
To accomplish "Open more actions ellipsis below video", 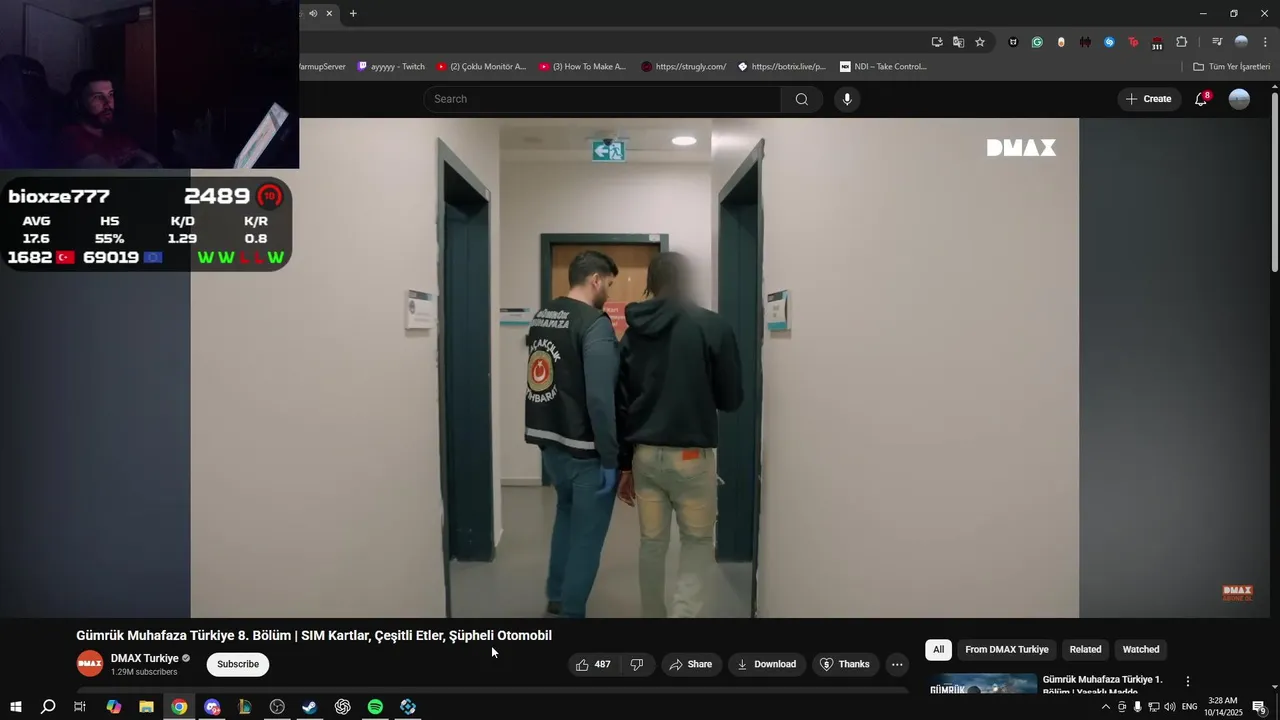I will click(x=897, y=664).
